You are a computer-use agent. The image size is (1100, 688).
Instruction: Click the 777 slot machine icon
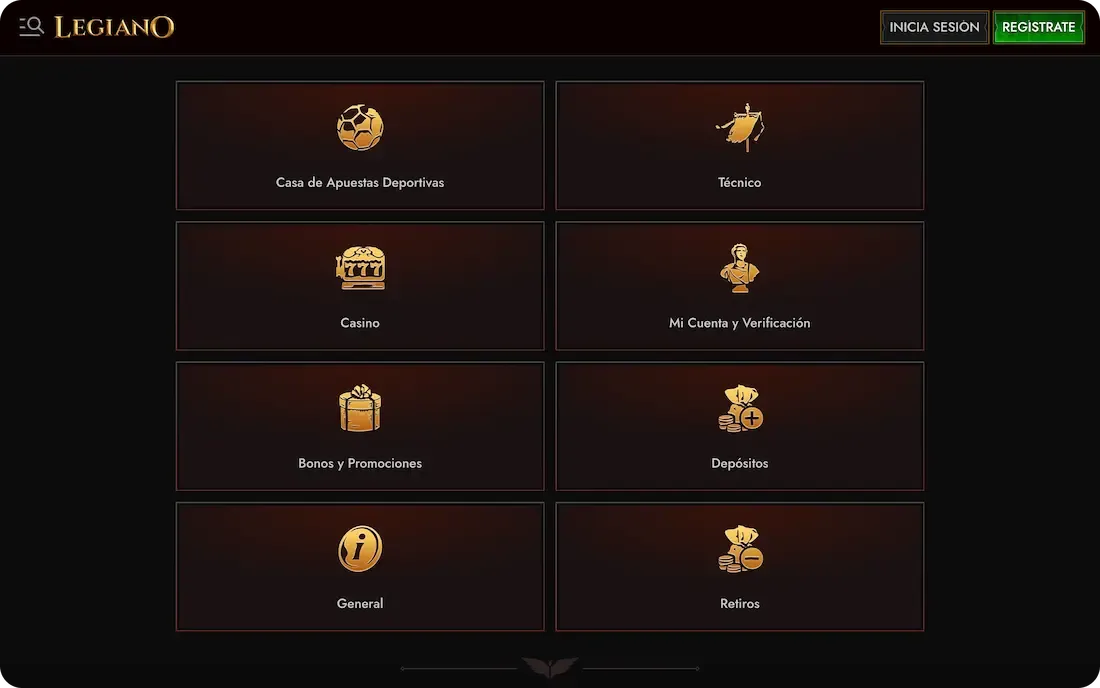click(x=360, y=268)
